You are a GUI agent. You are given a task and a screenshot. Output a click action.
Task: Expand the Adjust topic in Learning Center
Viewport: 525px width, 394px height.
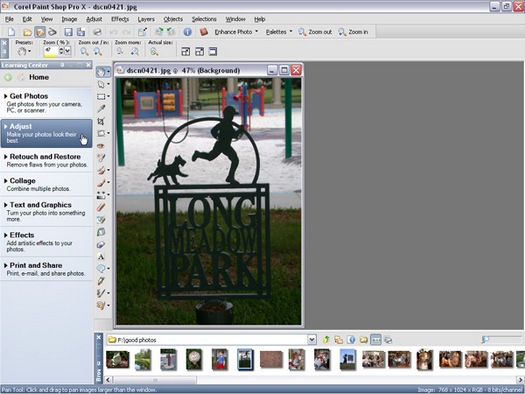click(46, 133)
